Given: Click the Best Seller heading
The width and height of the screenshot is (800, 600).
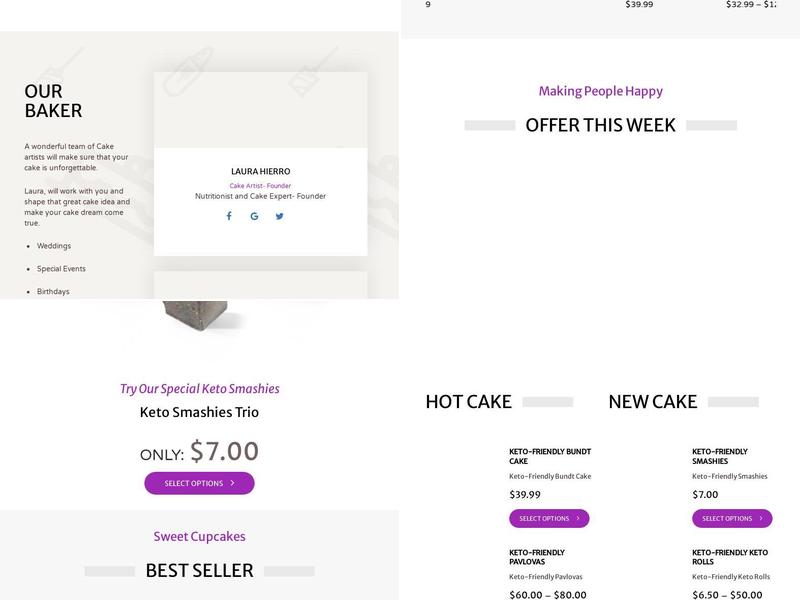Looking at the screenshot, I should [x=199, y=571].
